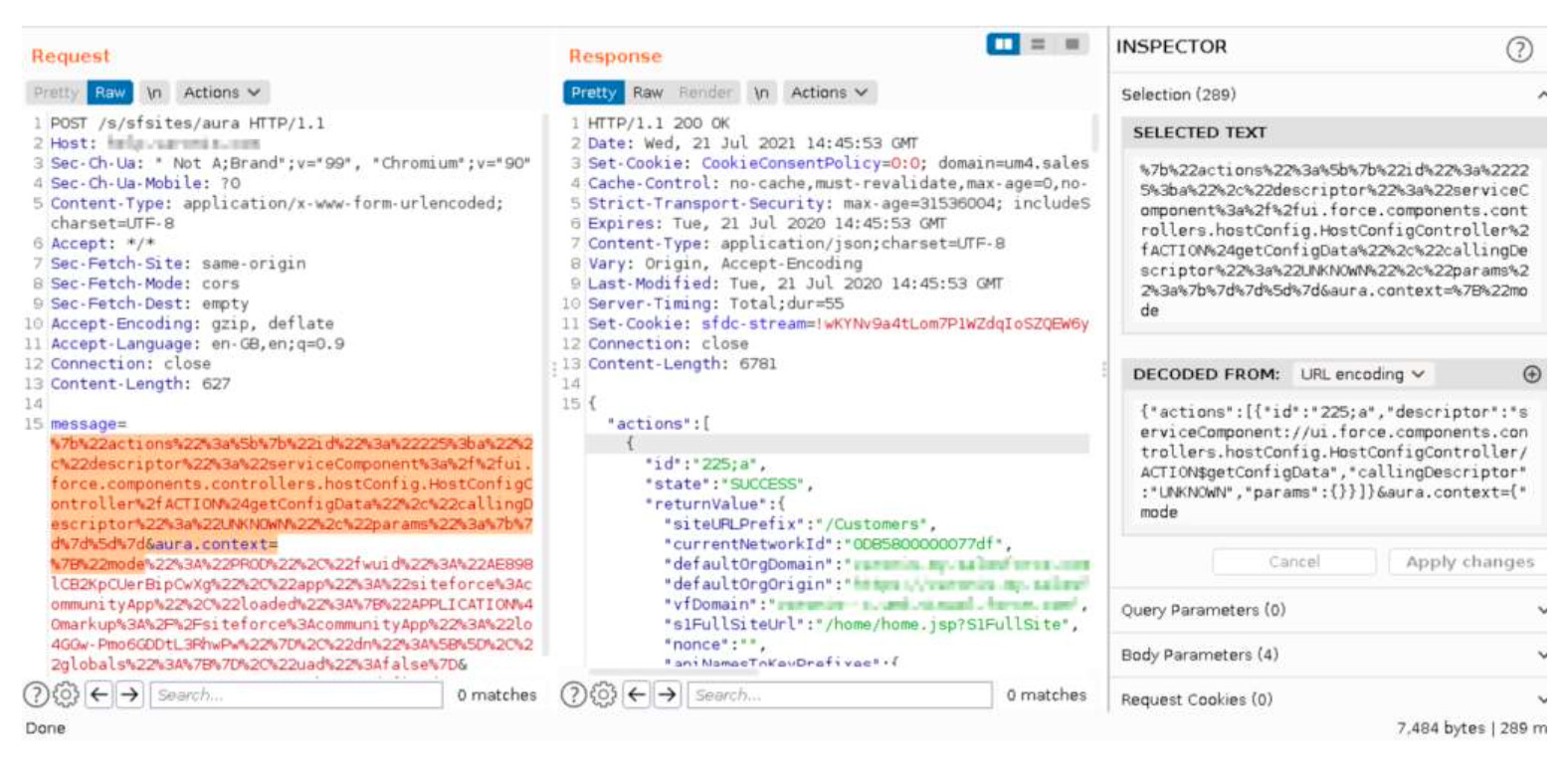Viewport: 1568px width, 770px height.
Task: Switch to side-by-side split layout view
Action: (x=1003, y=44)
